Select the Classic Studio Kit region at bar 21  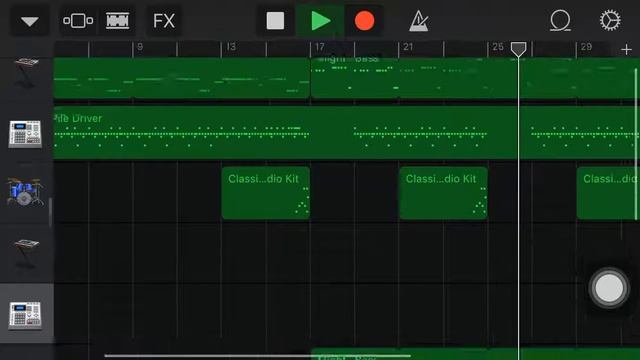pos(443,193)
